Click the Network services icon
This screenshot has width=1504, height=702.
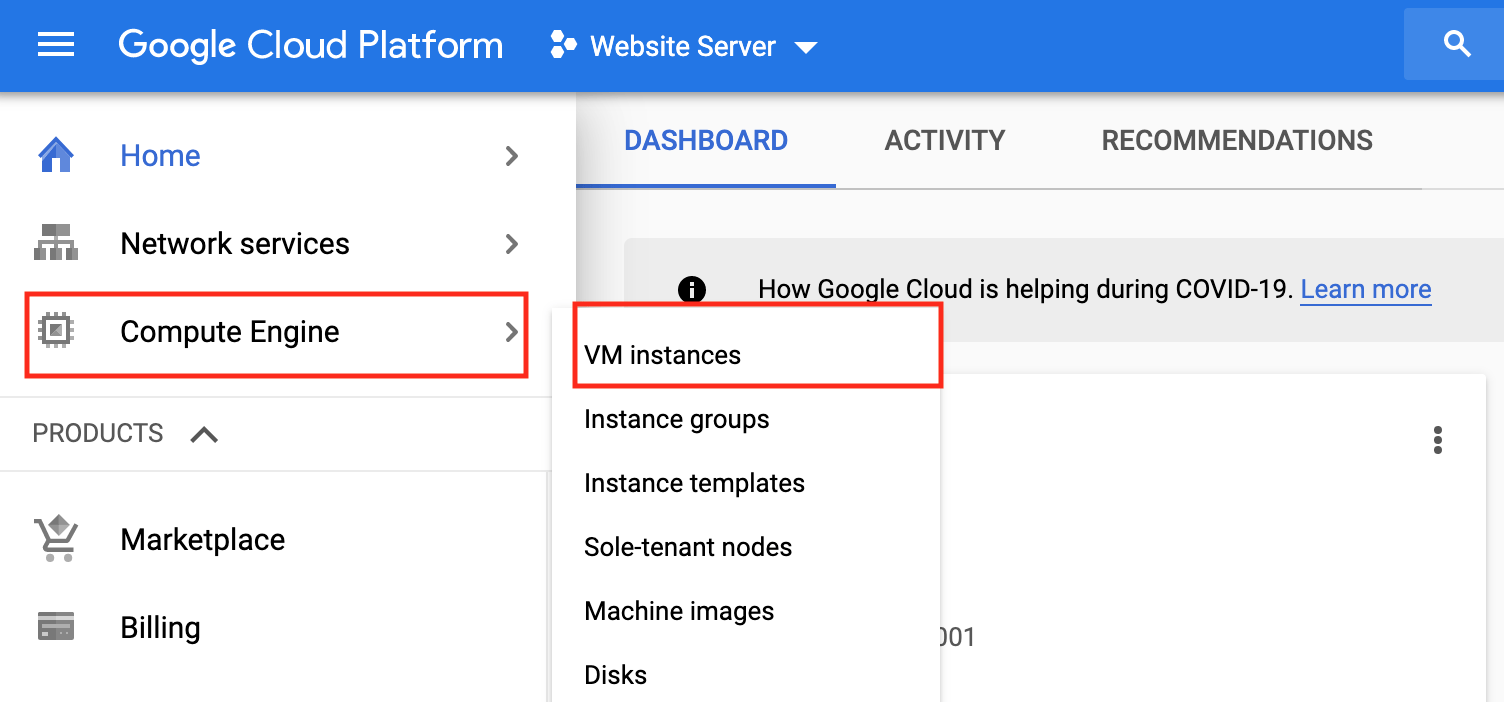point(56,243)
